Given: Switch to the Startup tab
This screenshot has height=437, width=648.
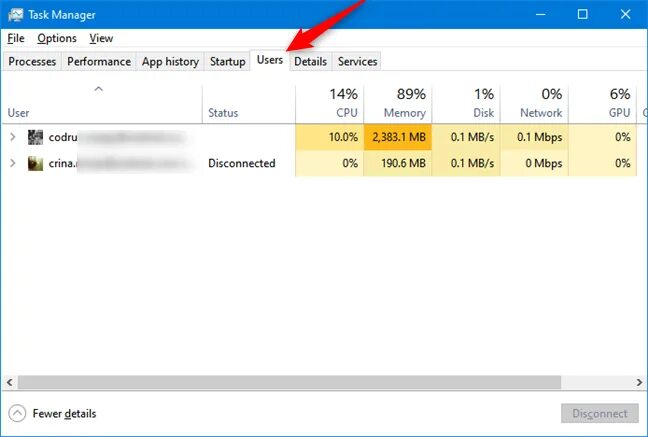Looking at the screenshot, I should pyautogui.click(x=227, y=61).
